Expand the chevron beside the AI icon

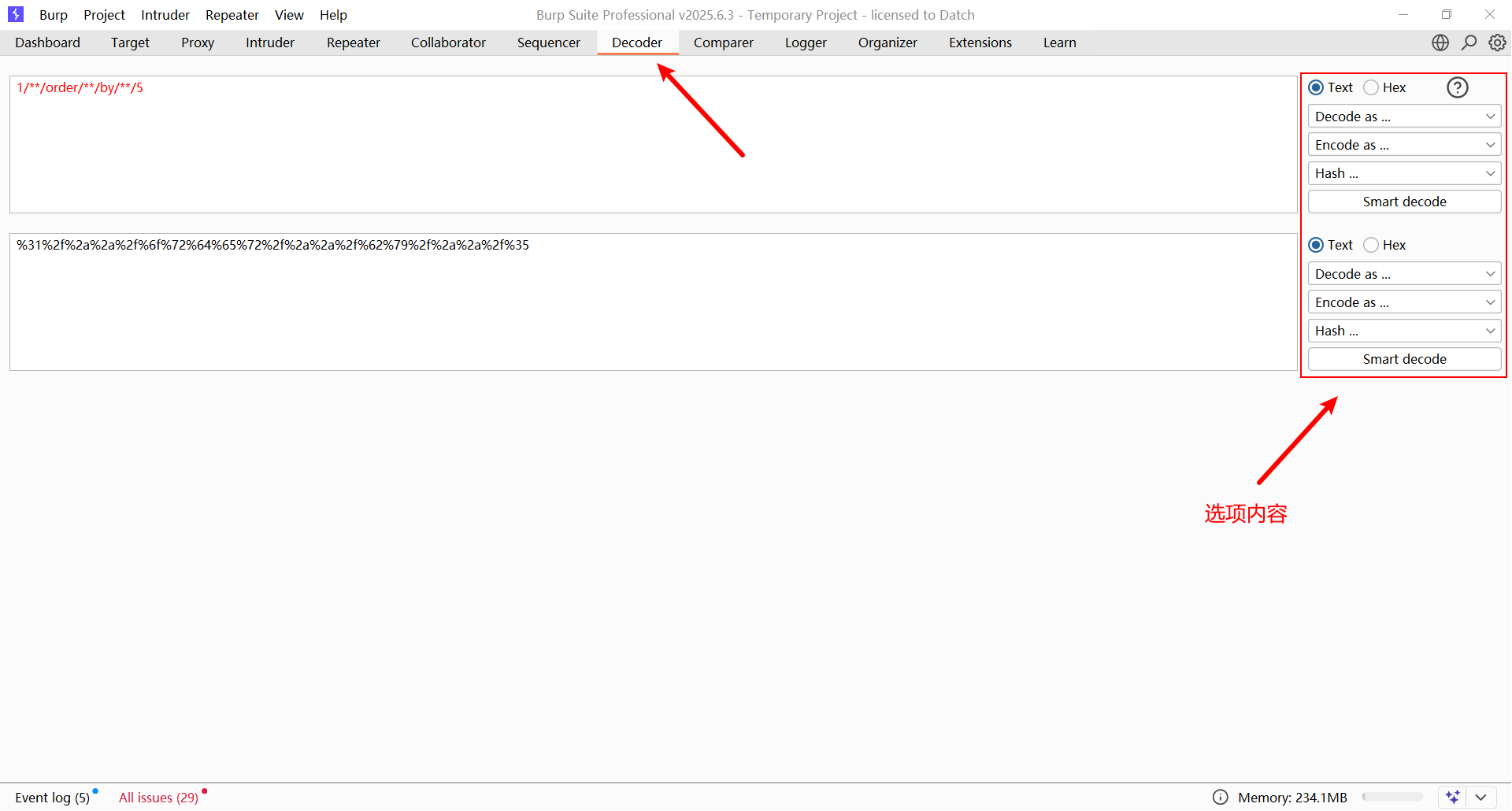(1481, 797)
